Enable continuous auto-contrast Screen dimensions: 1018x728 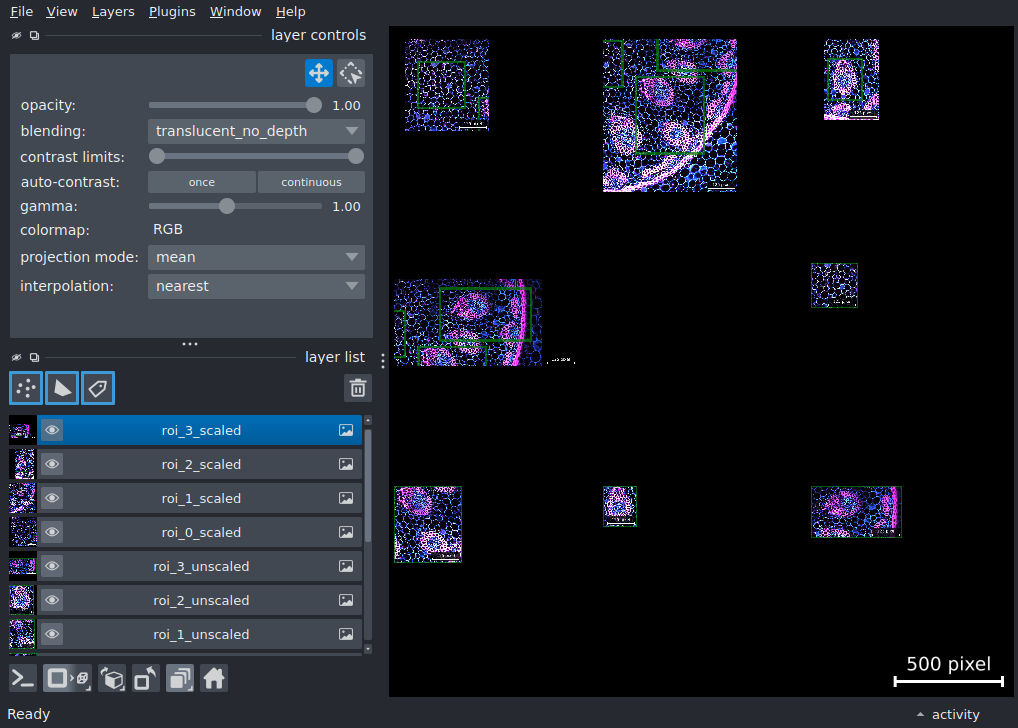click(x=311, y=182)
